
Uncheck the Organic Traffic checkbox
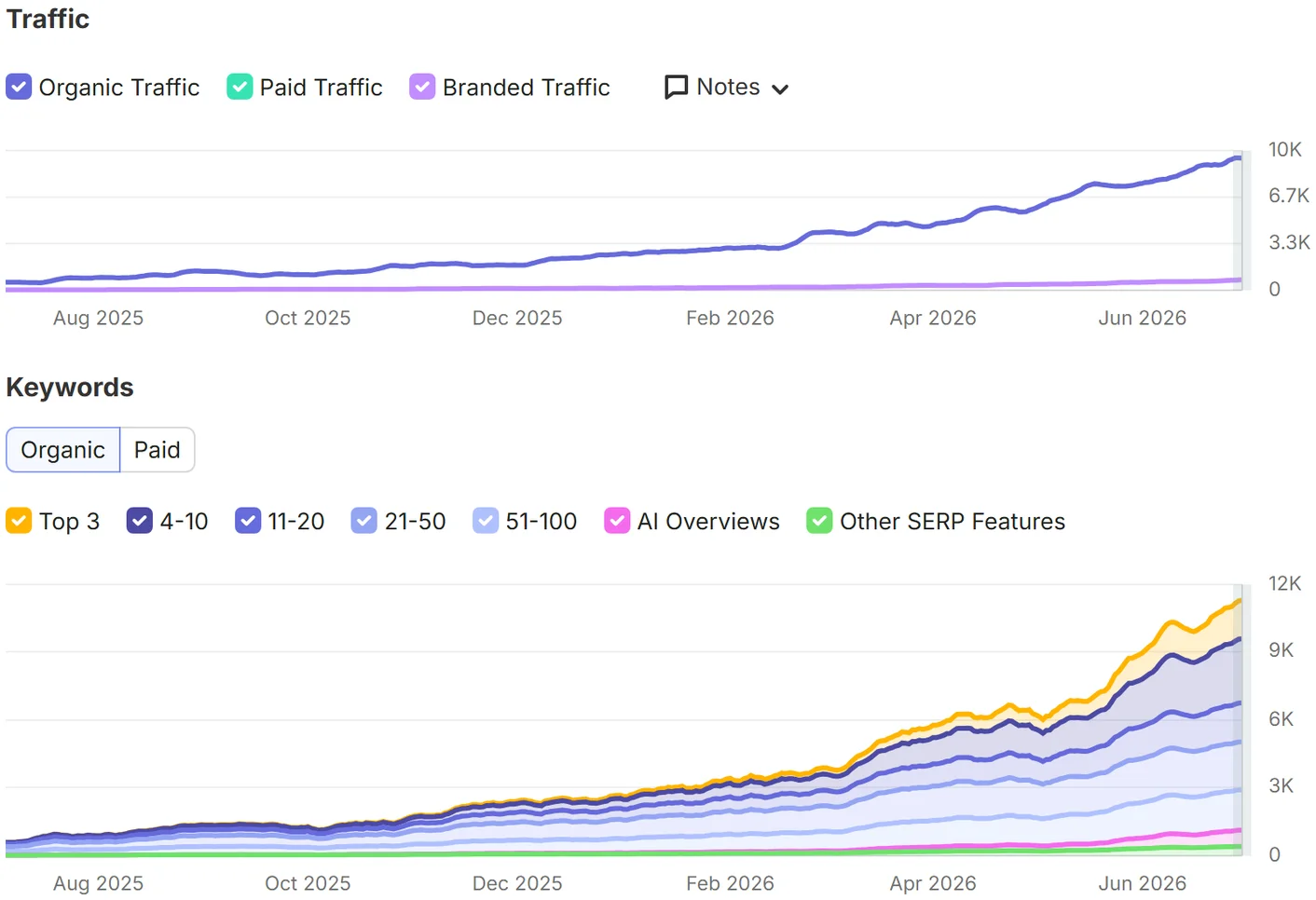(x=19, y=87)
